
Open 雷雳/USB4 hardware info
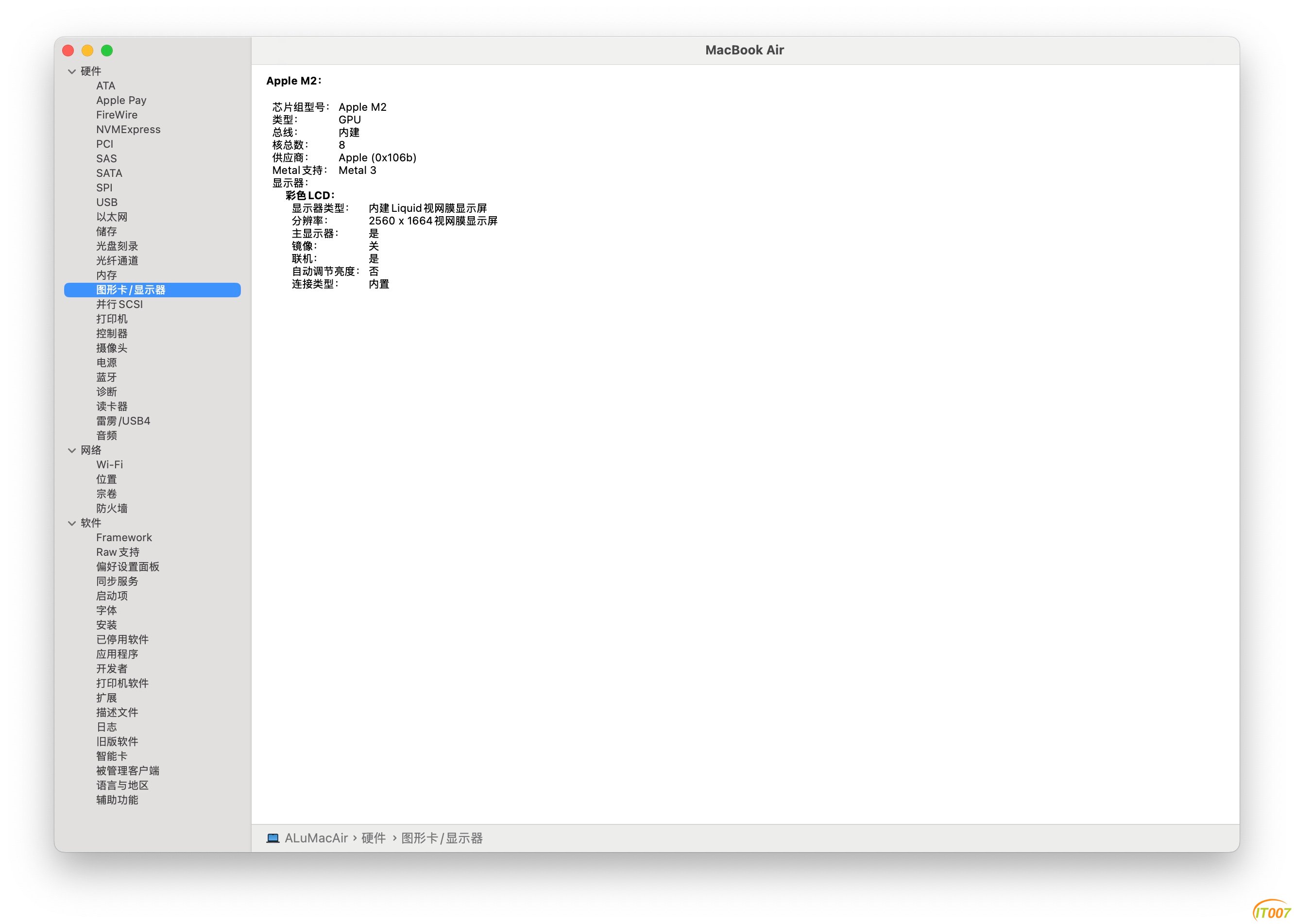123,421
